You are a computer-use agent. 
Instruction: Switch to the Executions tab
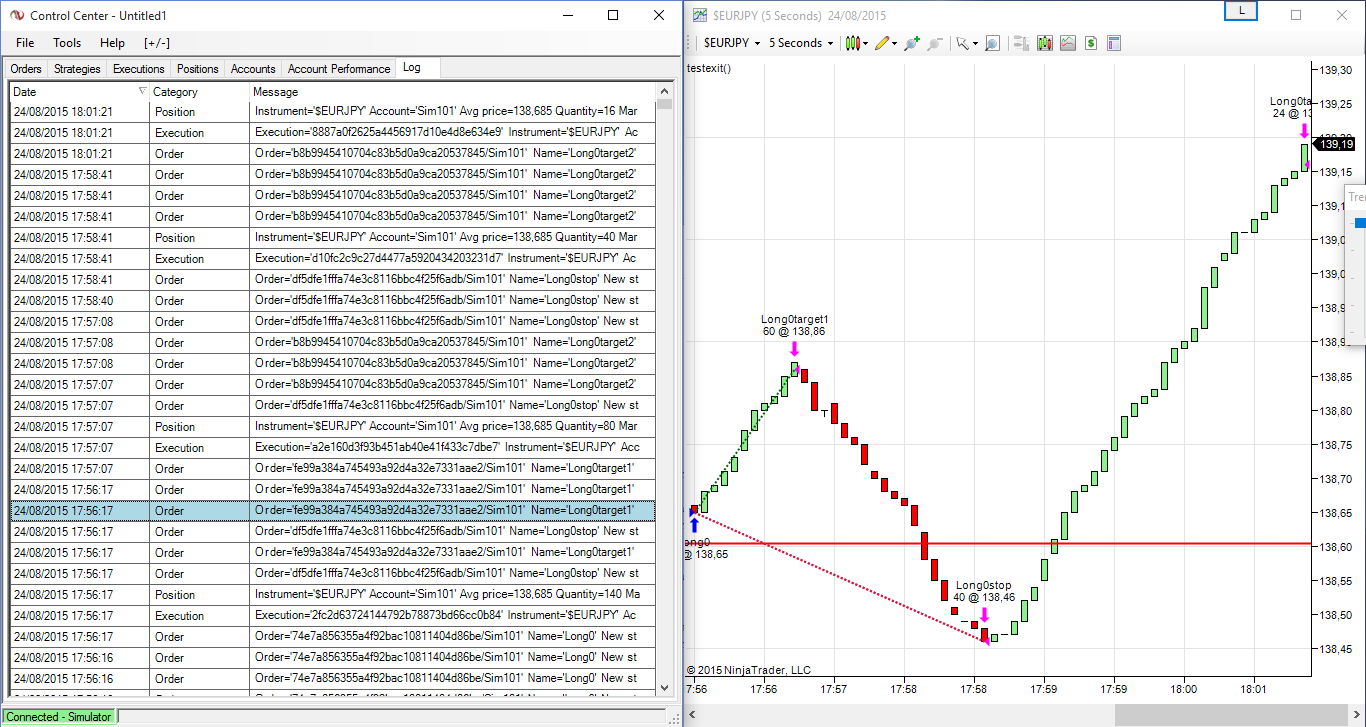pyautogui.click(x=138, y=69)
